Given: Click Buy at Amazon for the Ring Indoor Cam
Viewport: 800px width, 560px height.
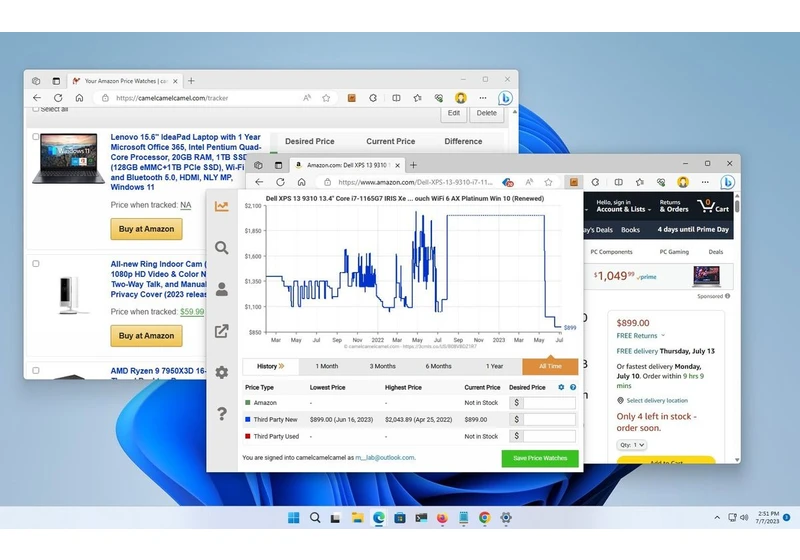Looking at the screenshot, I should click(x=146, y=336).
